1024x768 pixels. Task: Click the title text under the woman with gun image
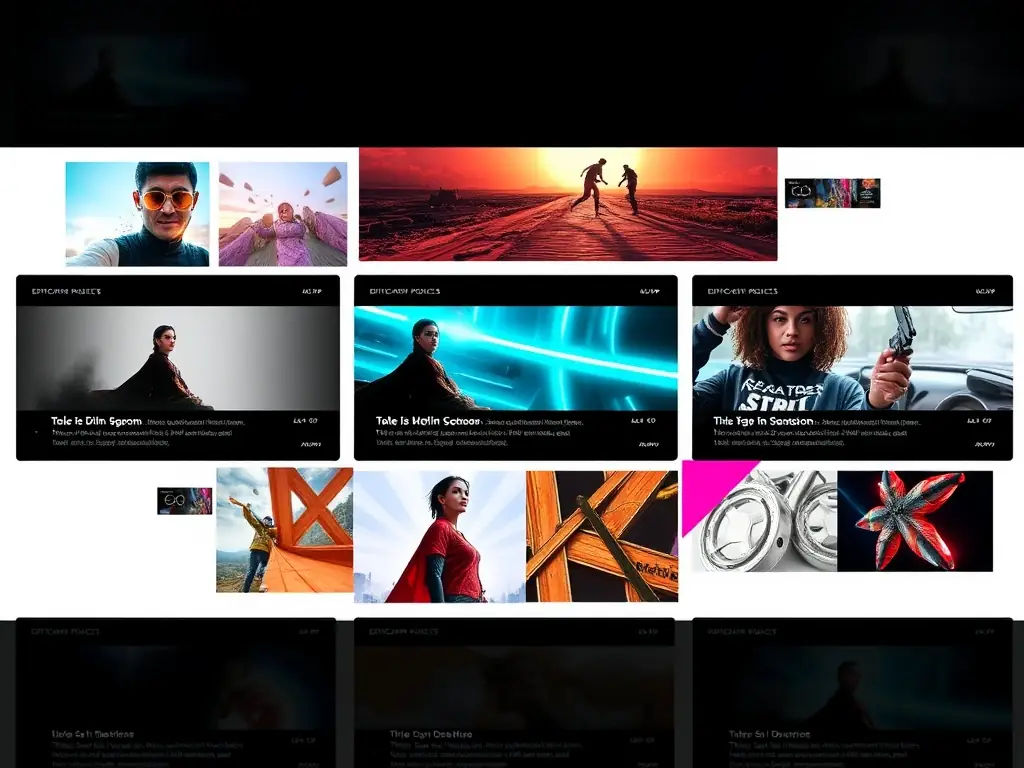[x=763, y=421]
